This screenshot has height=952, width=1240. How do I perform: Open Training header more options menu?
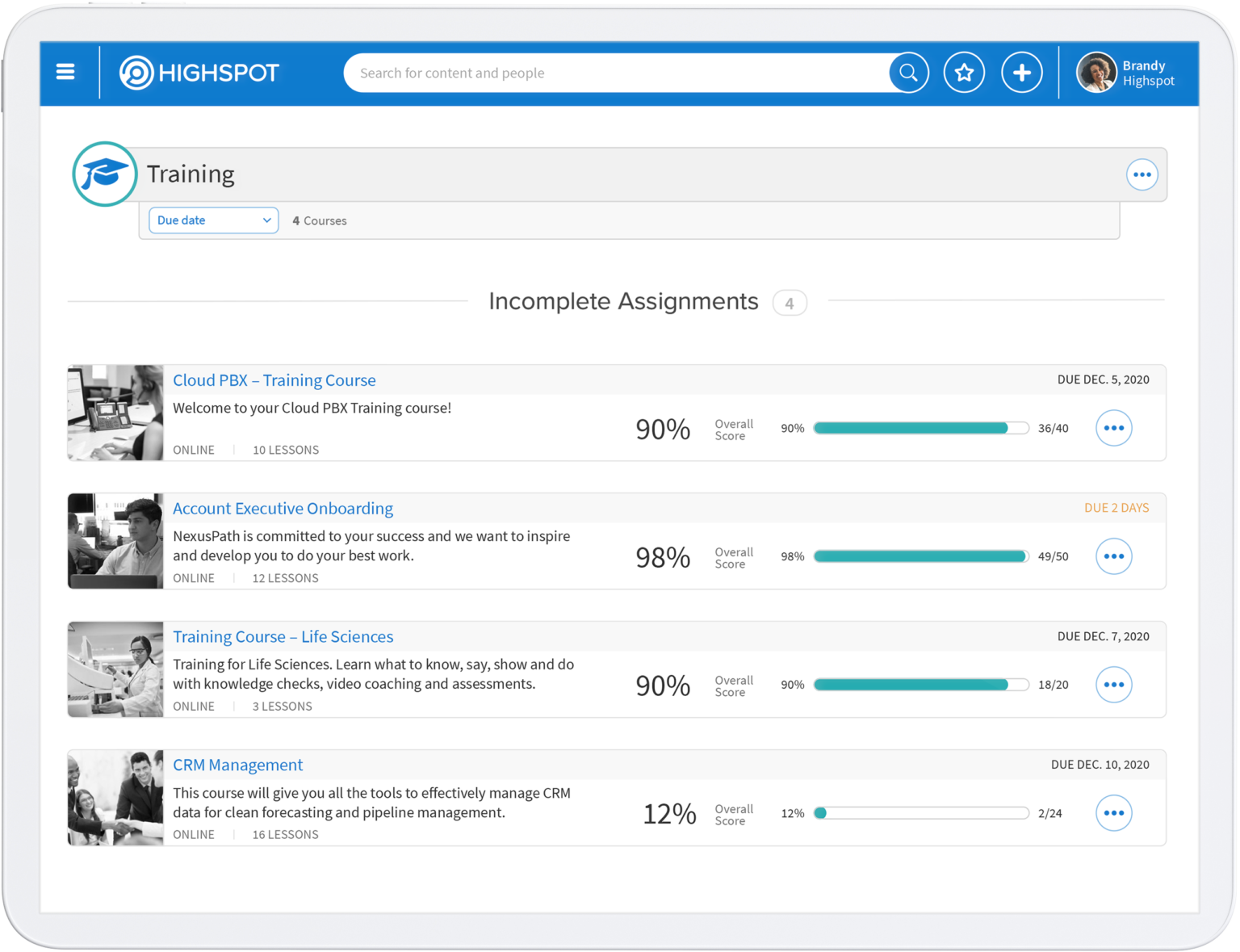tap(1142, 174)
